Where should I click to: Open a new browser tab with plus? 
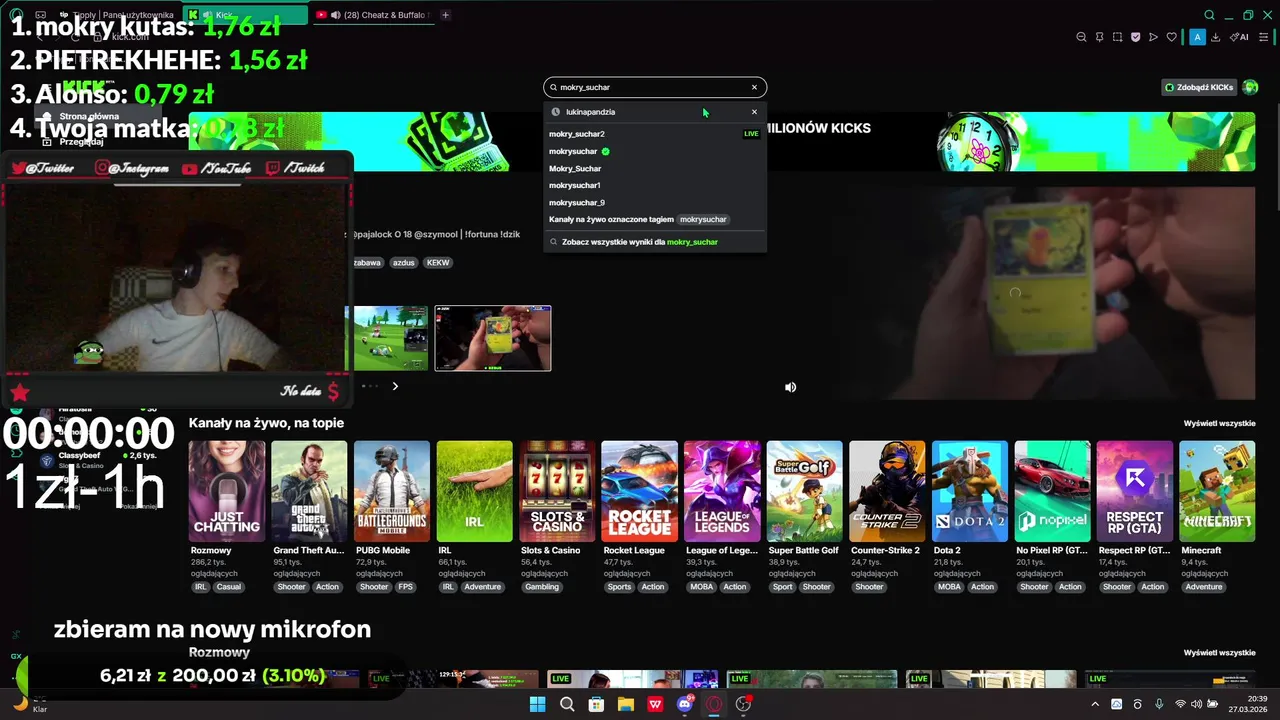click(445, 15)
